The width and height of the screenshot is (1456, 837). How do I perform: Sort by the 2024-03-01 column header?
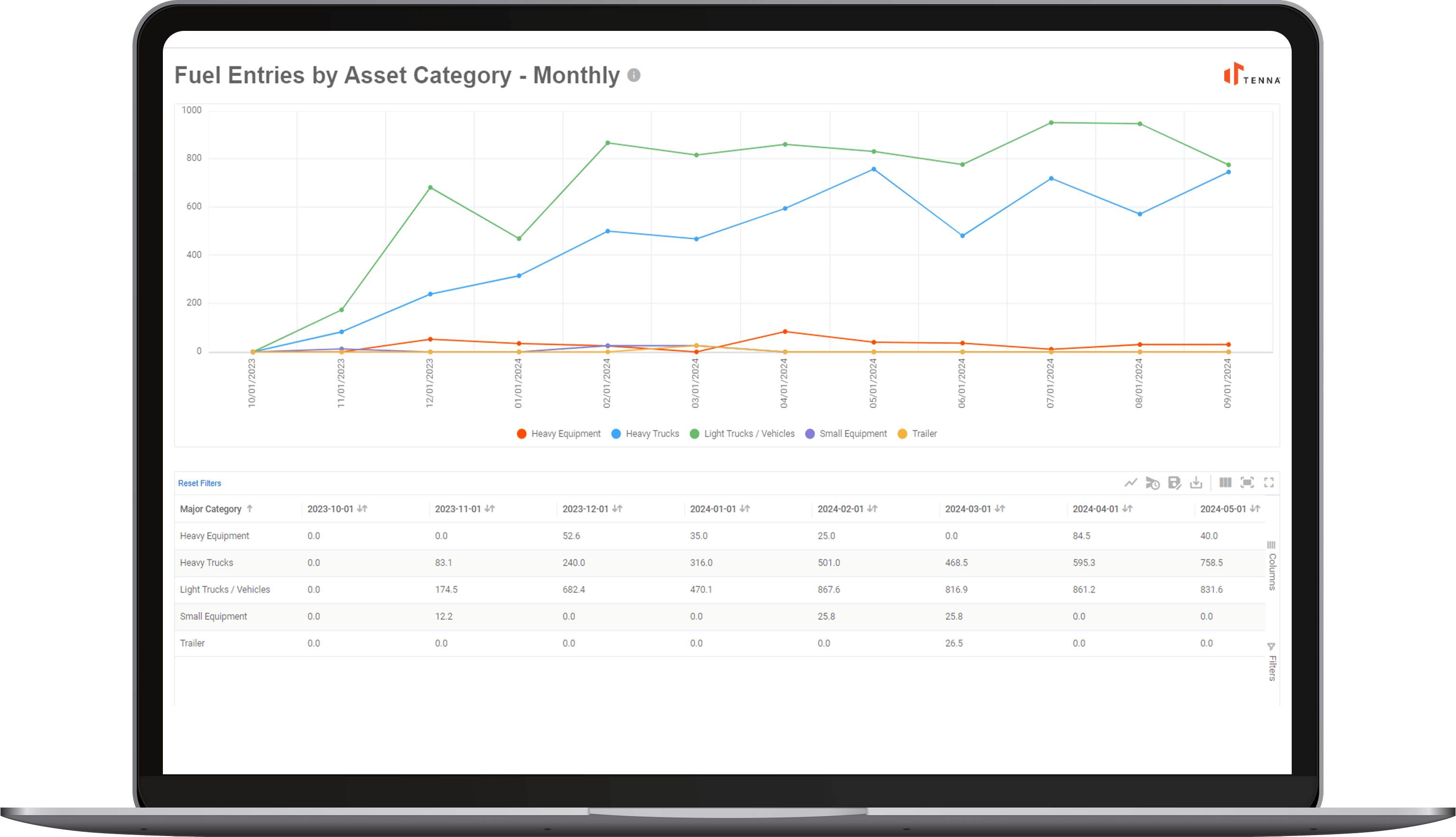click(x=968, y=509)
